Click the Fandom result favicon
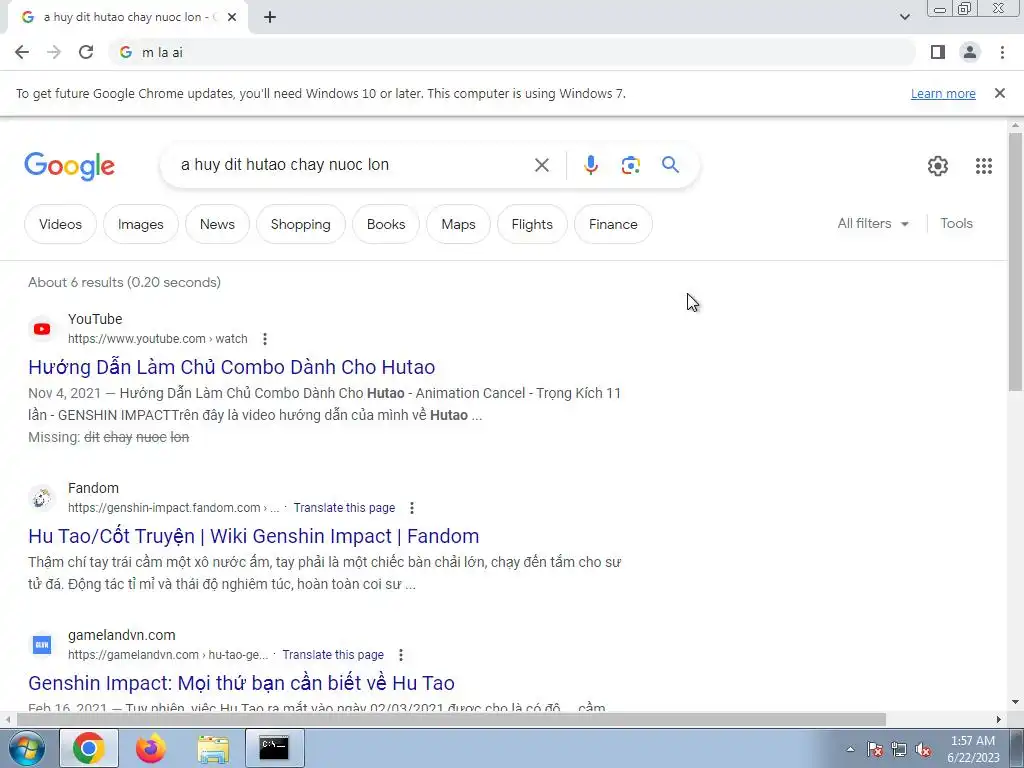This screenshot has height=768, width=1024. coord(42,498)
